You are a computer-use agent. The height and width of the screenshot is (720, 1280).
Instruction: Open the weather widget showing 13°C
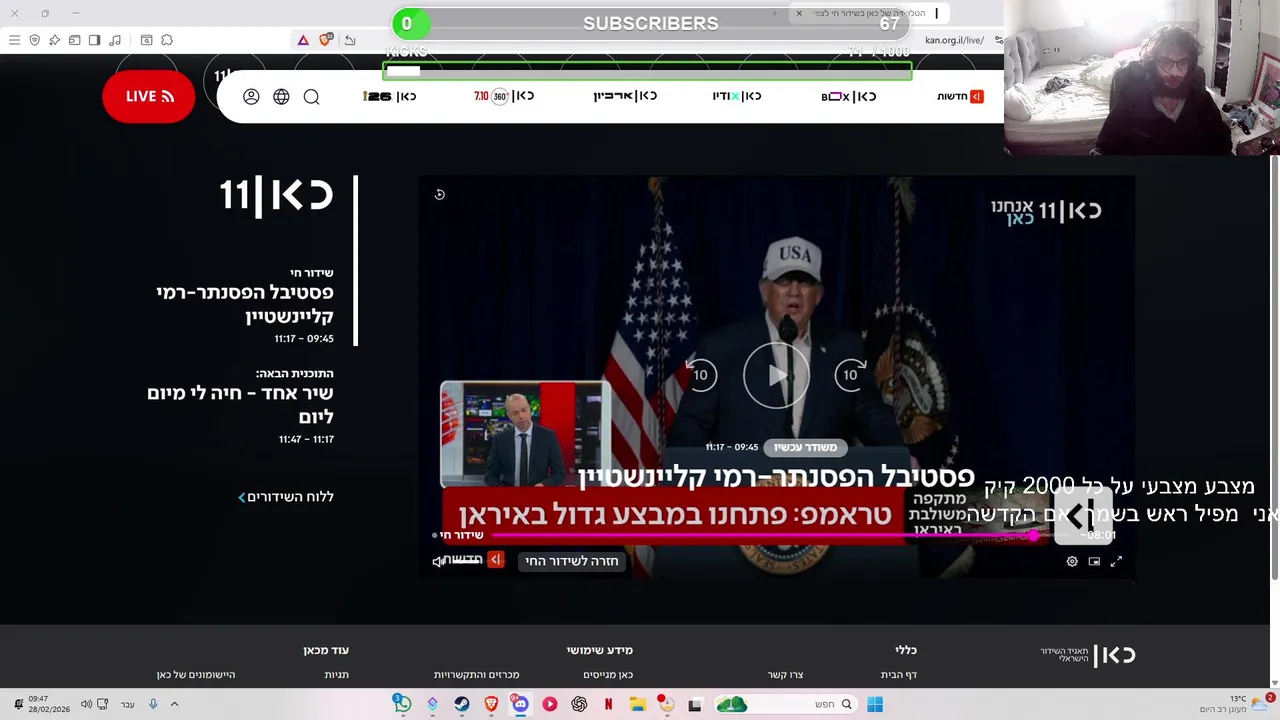click(1238, 704)
